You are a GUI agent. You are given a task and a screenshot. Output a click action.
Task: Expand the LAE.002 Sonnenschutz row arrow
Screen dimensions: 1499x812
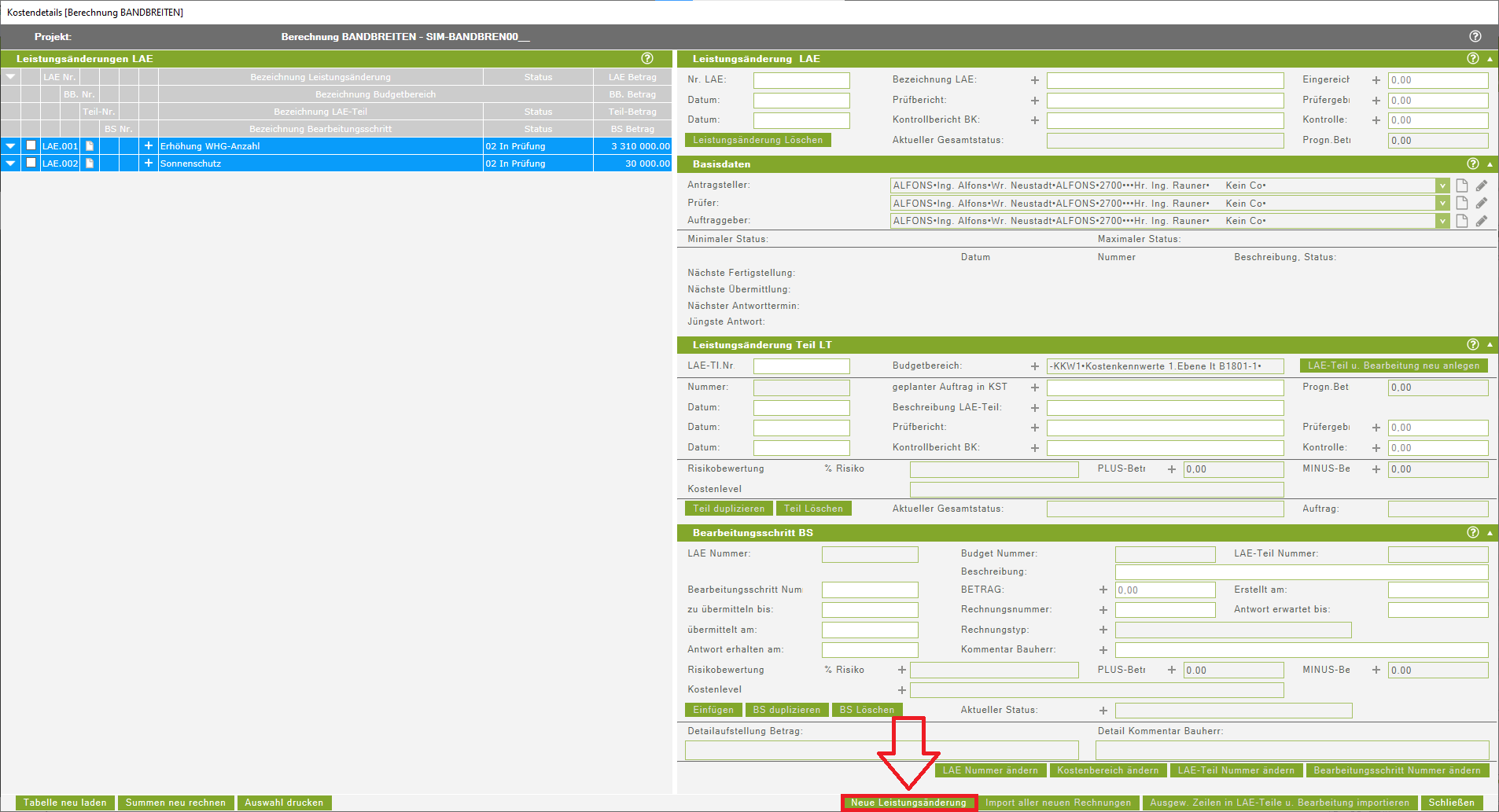coord(10,164)
